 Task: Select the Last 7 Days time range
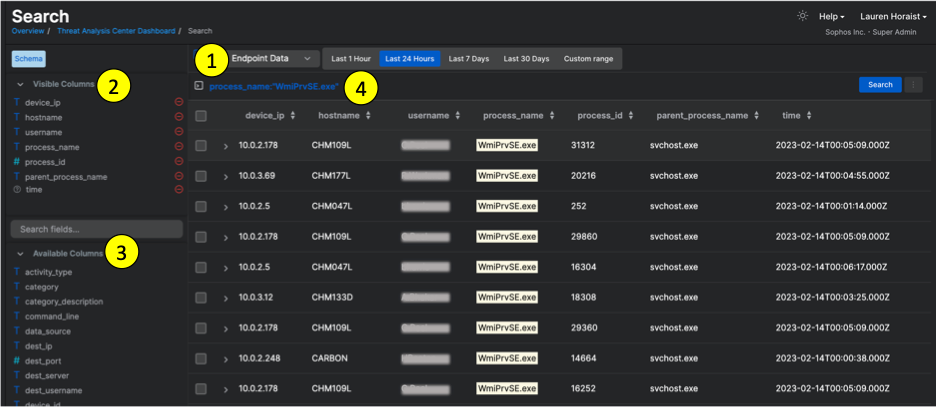pos(468,59)
